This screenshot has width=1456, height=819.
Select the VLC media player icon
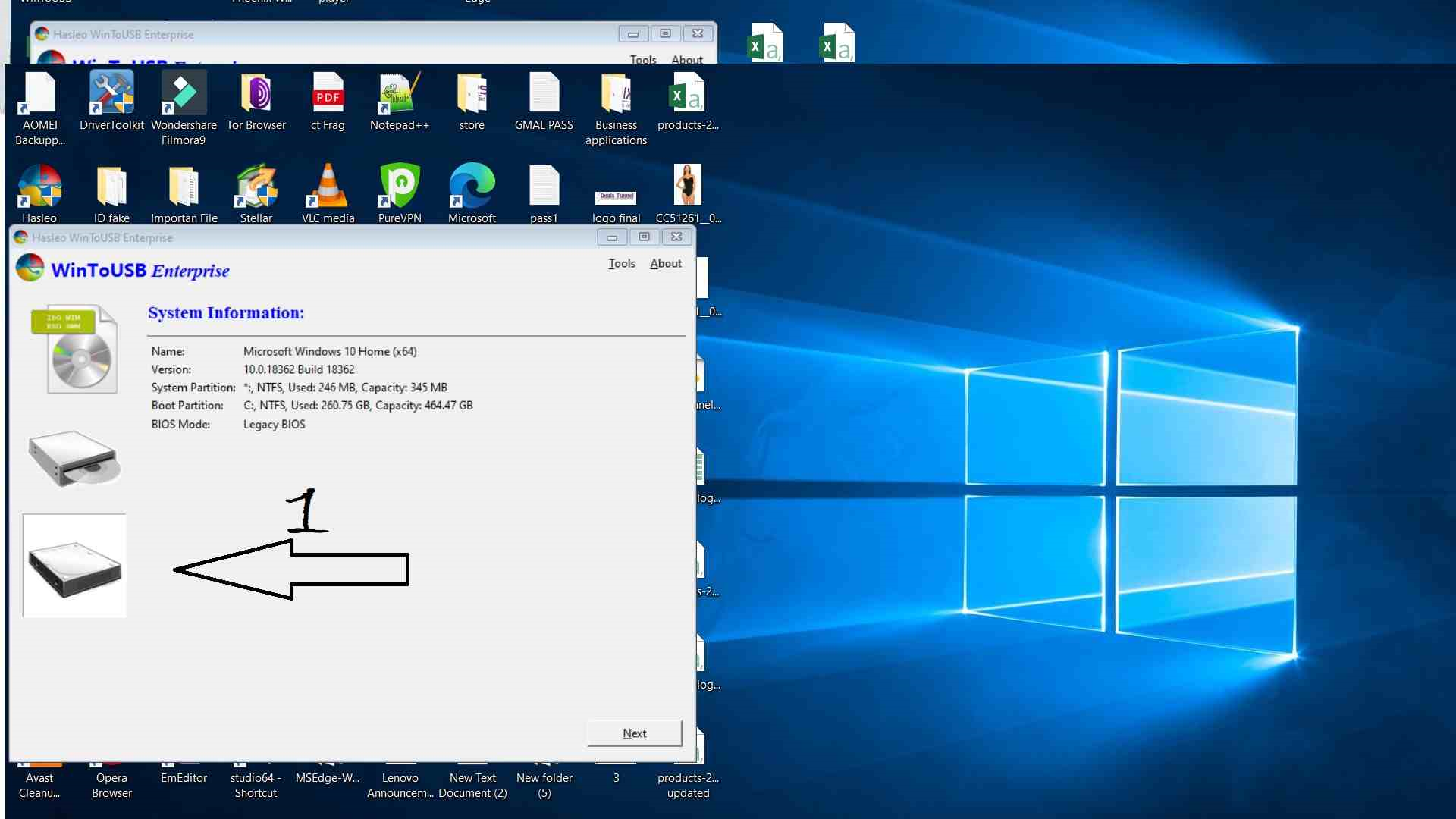coord(328,194)
